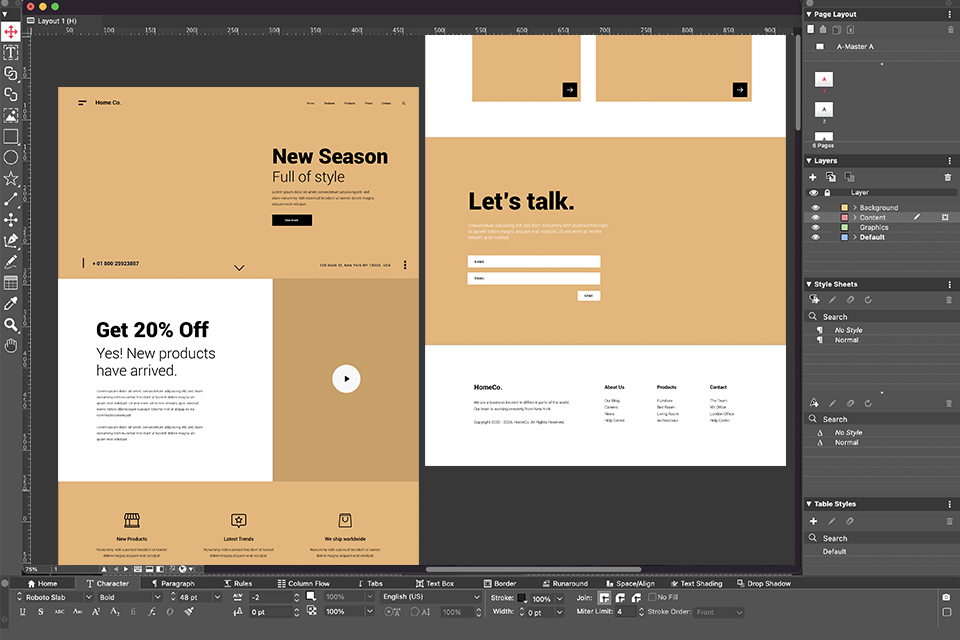The image size is (960, 640).
Task: Open the Bold font style dropdown
Action: coord(157,597)
